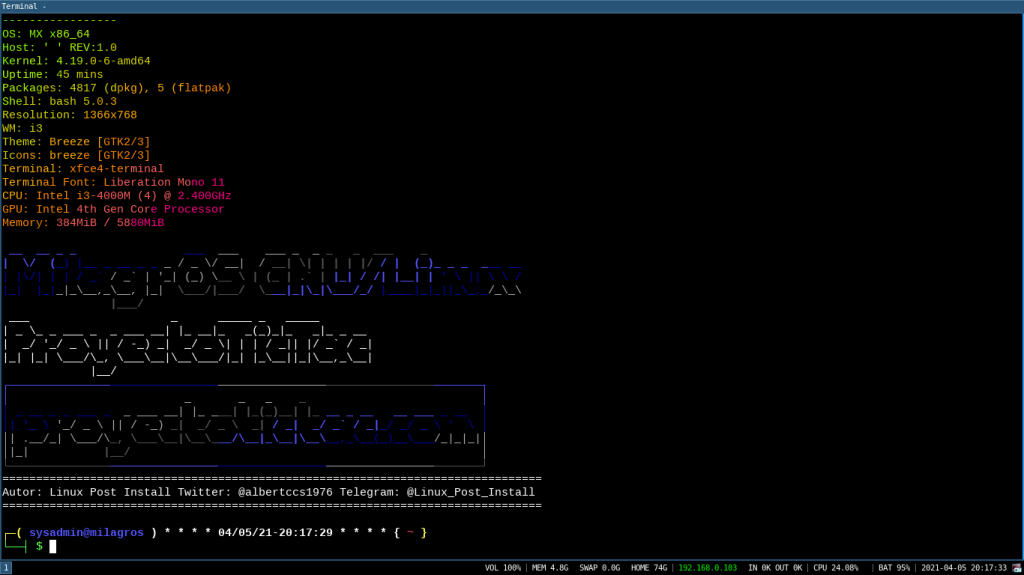Click the SWAP 0.0G status block
Image resolution: width=1024 pixels, height=575 pixels.
599,567
